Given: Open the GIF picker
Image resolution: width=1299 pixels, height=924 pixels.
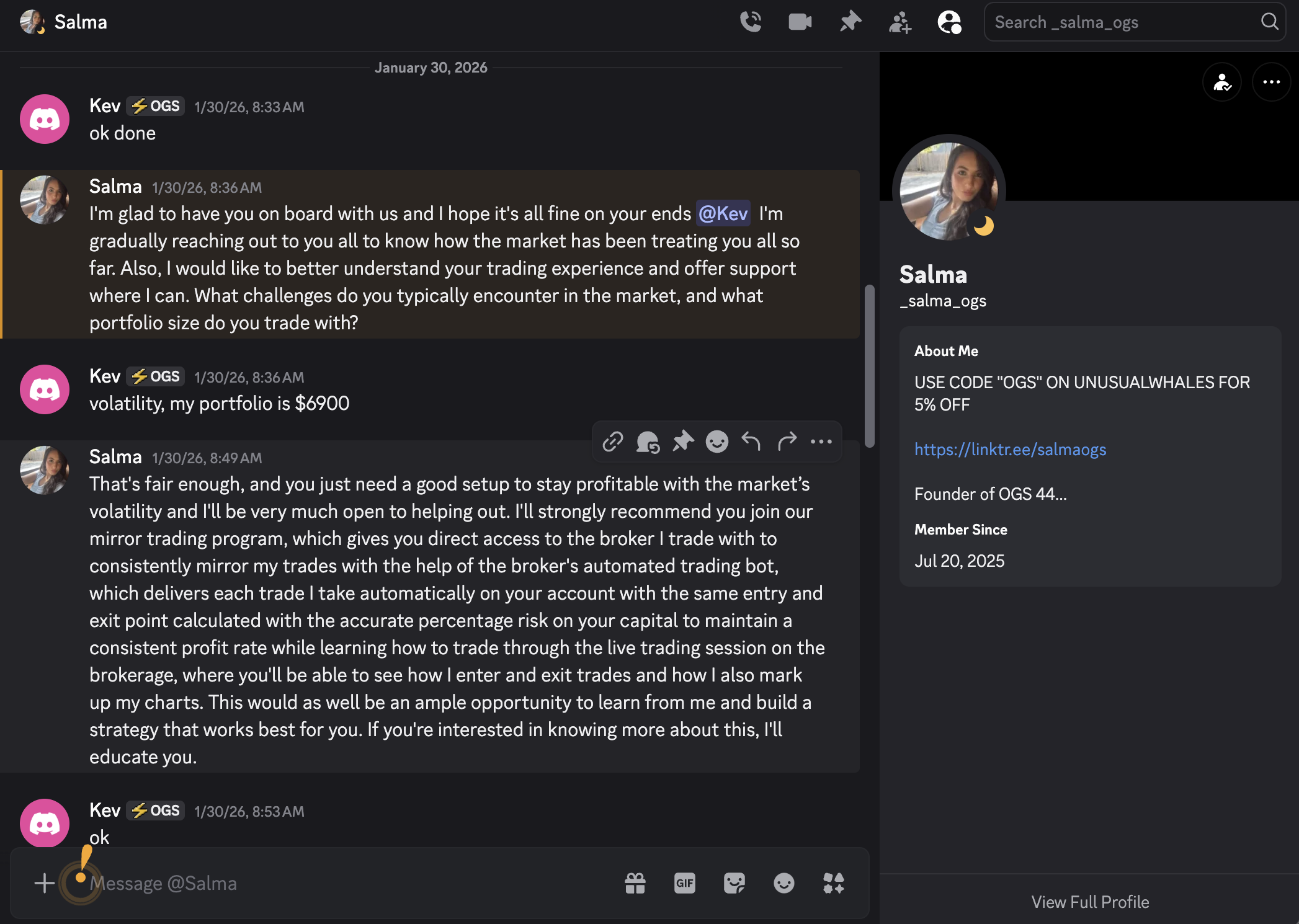Looking at the screenshot, I should pyautogui.click(x=684, y=883).
